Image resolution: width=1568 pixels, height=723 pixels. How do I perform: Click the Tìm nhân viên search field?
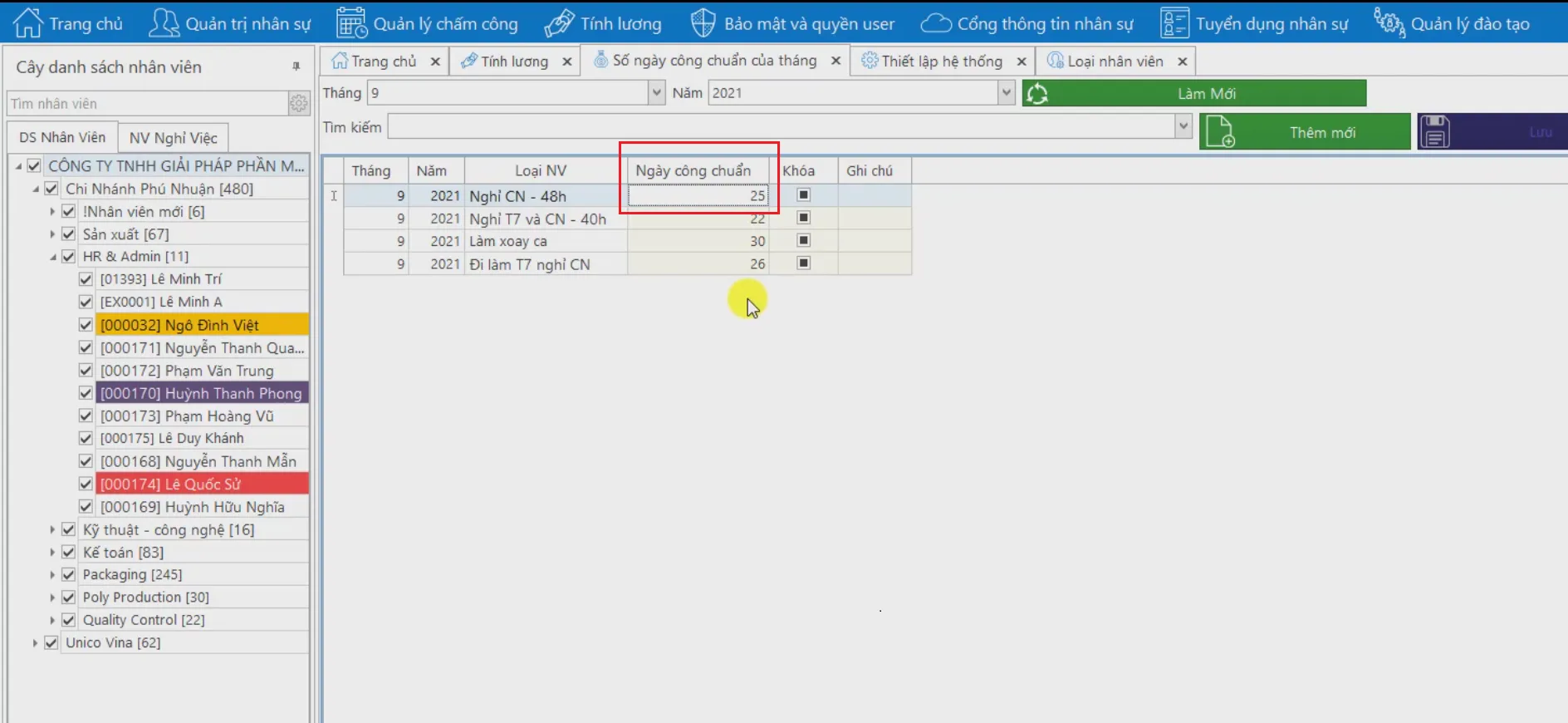click(148, 103)
